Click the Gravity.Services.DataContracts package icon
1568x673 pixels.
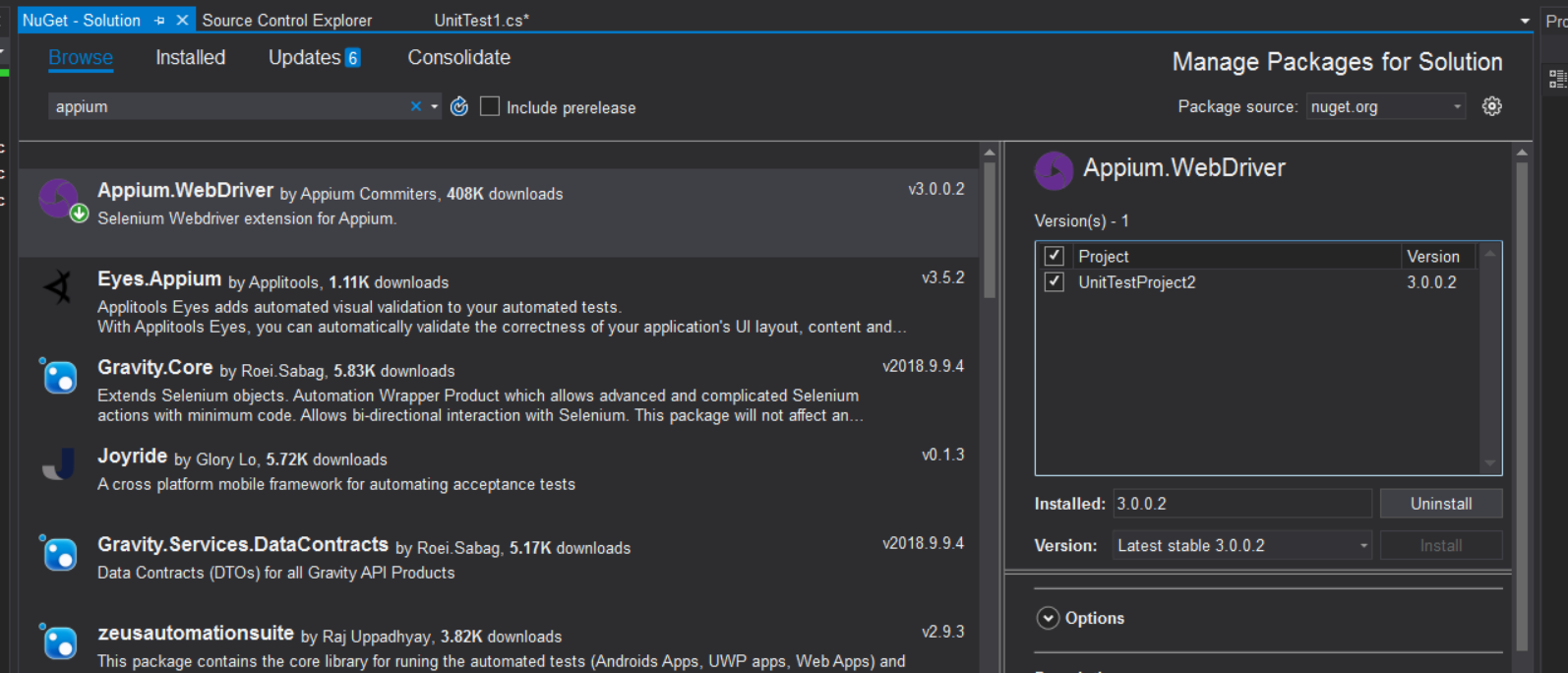[58, 553]
